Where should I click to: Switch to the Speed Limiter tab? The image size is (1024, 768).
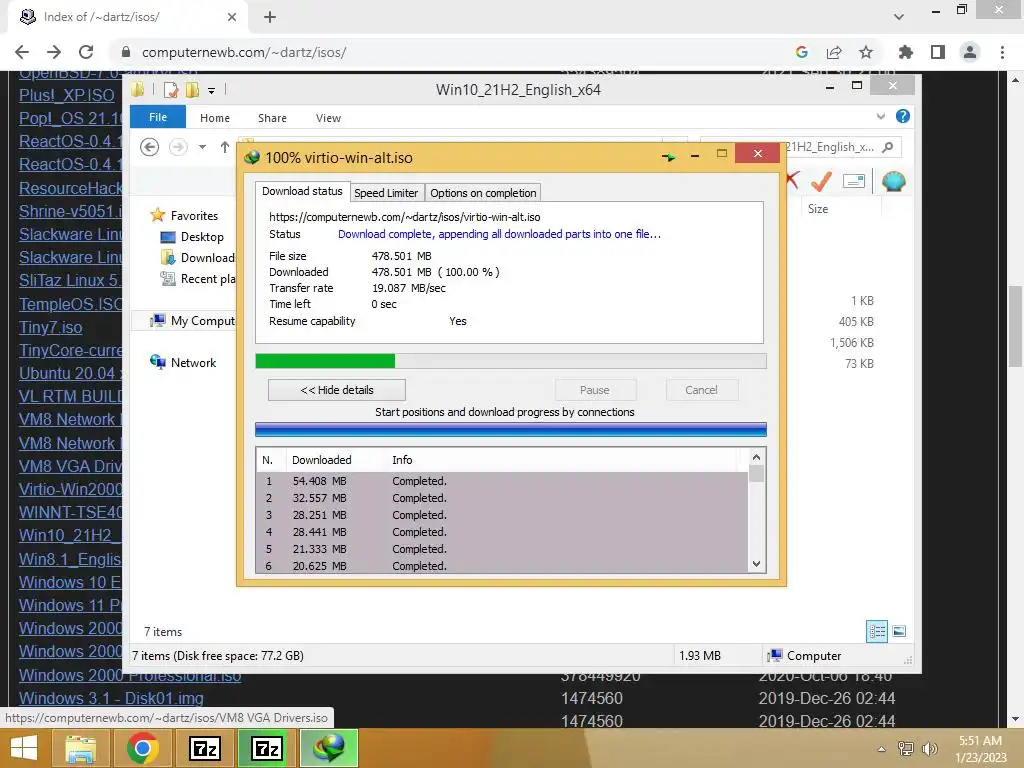point(386,193)
